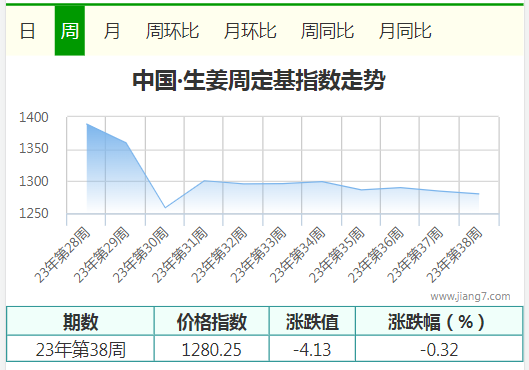529x370 pixels.
Task: Click the 价格指数 column header
Action: (212, 321)
